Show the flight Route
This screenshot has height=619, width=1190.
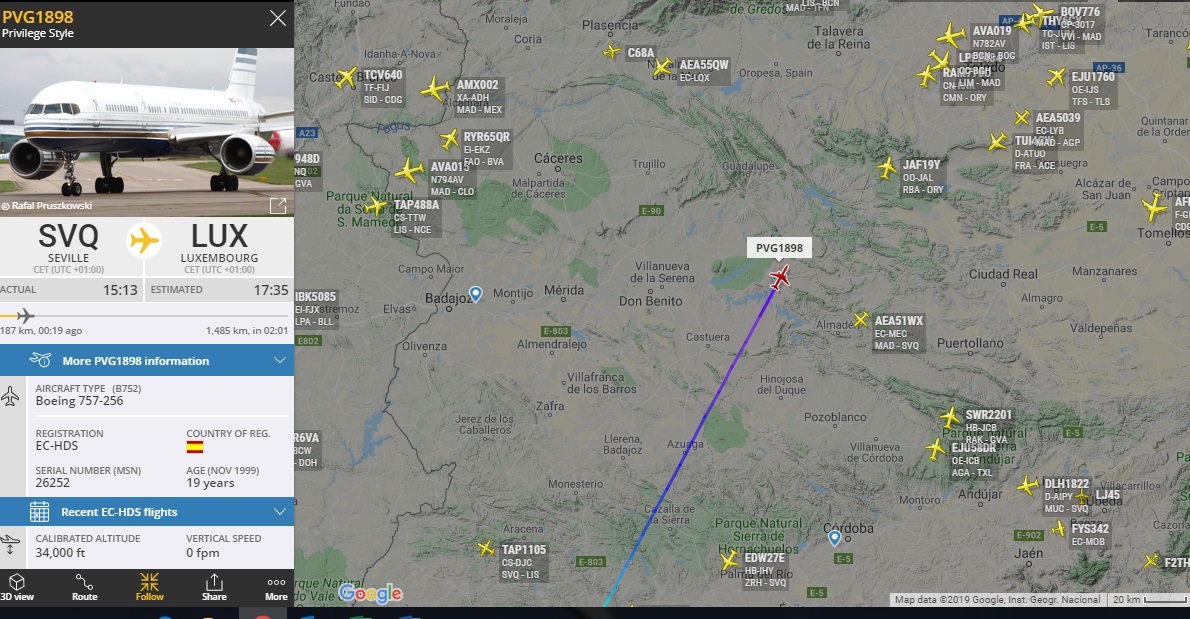[84, 587]
